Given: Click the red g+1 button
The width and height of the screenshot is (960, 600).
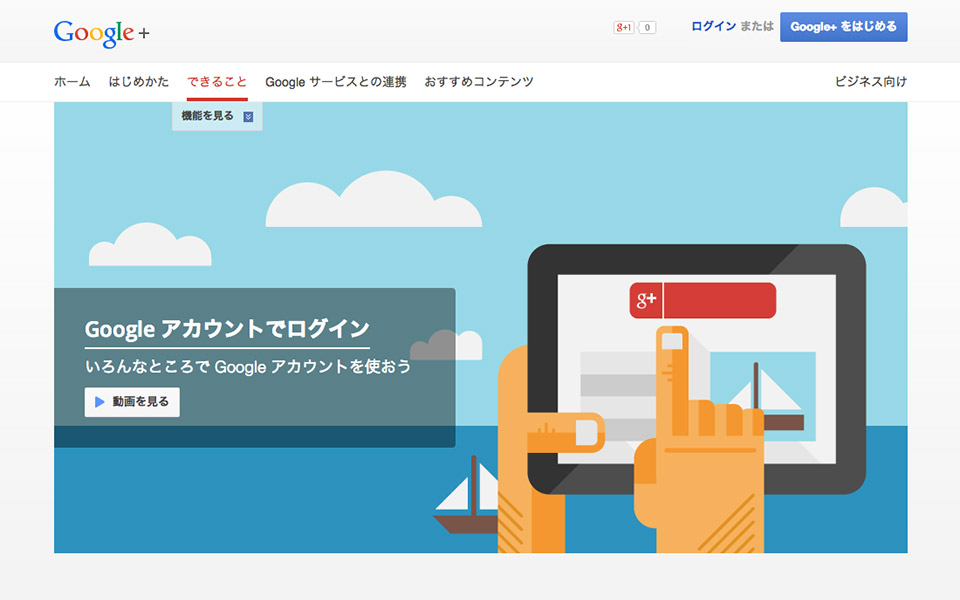Looking at the screenshot, I should (623, 28).
